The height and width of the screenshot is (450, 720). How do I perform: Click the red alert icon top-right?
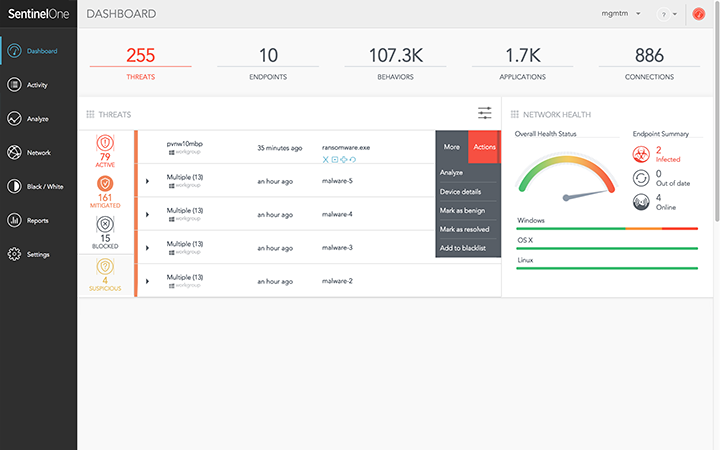699,15
